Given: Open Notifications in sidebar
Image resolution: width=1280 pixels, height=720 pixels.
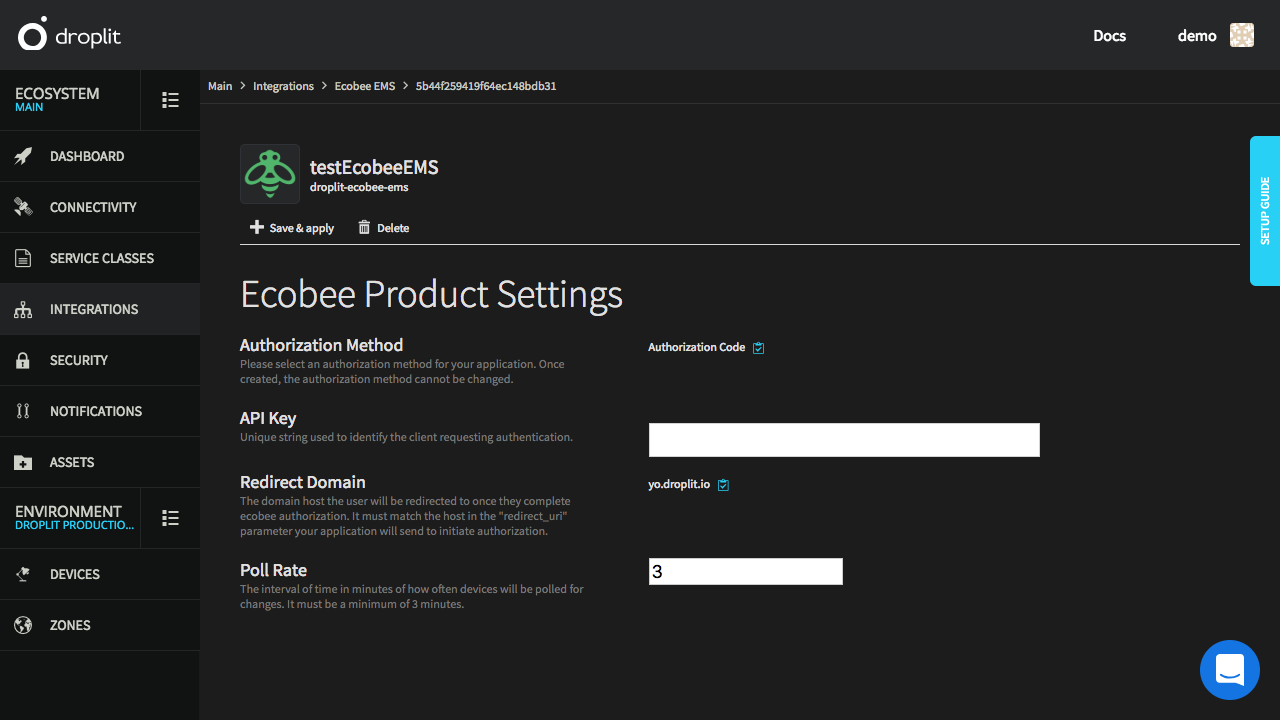Looking at the screenshot, I should coord(100,411).
